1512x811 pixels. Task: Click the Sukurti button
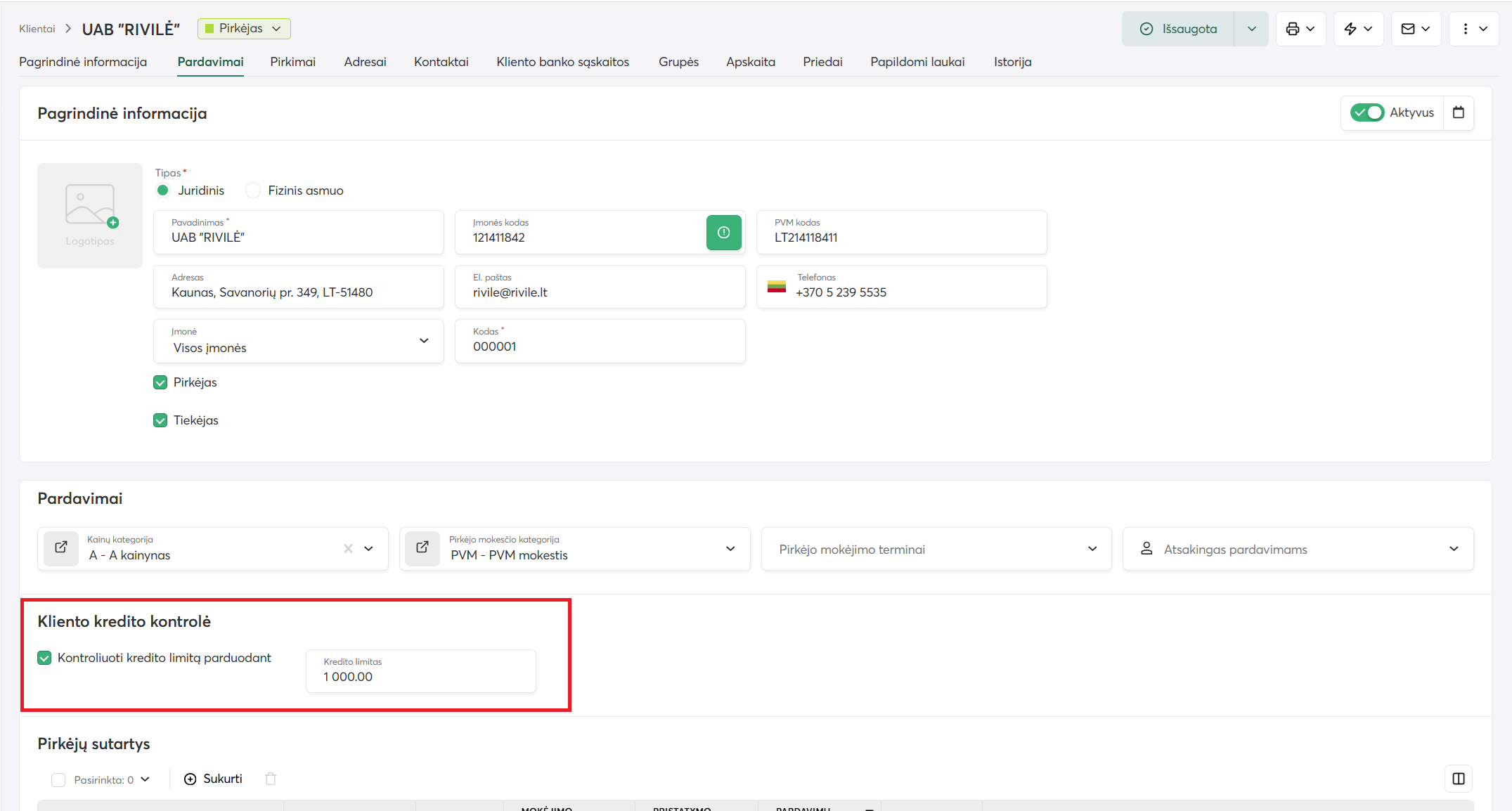pyautogui.click(x=213, y=779)
